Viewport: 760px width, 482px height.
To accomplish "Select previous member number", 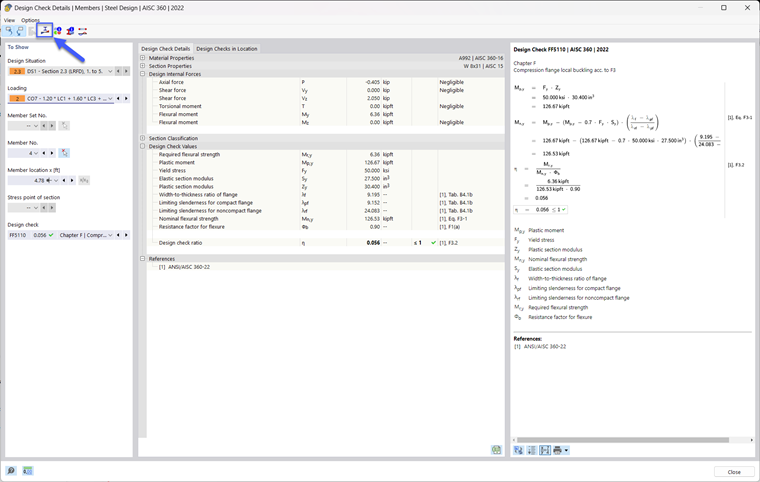I will click(44, 153).
